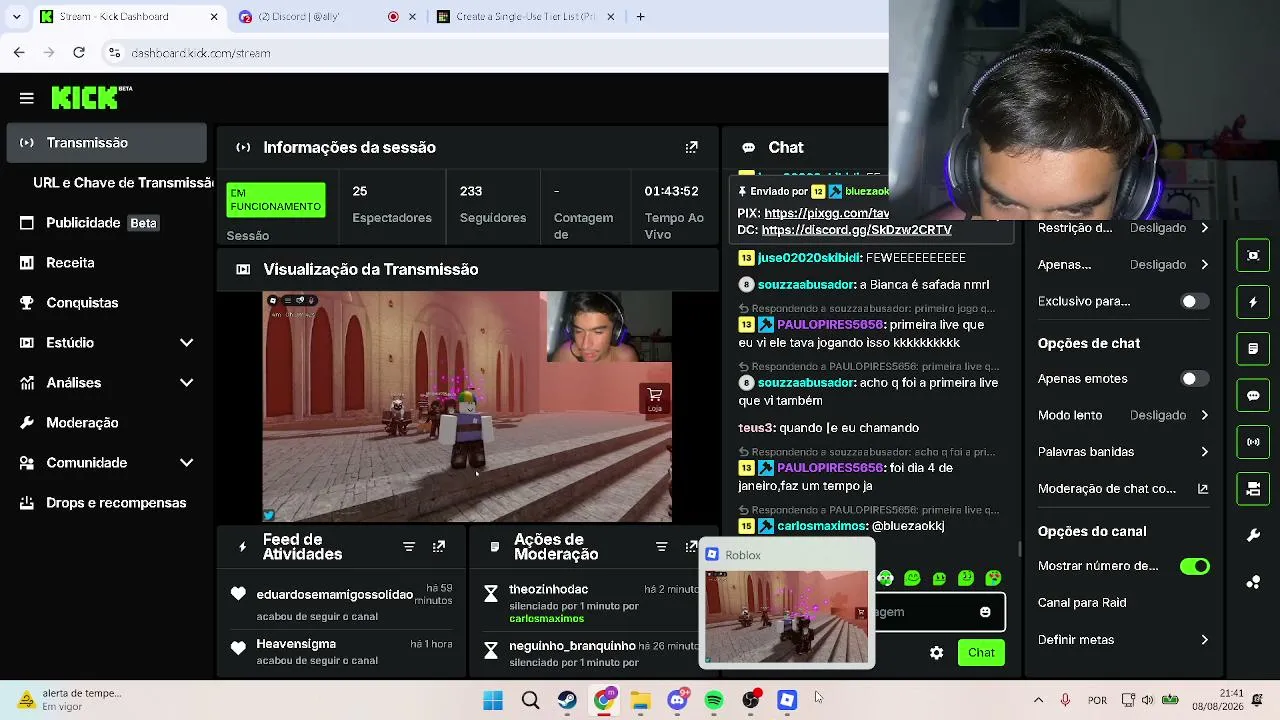Open the Kick hamburger menu
The width and height of the screenshot is (1280, 720).
pos(27,98)
